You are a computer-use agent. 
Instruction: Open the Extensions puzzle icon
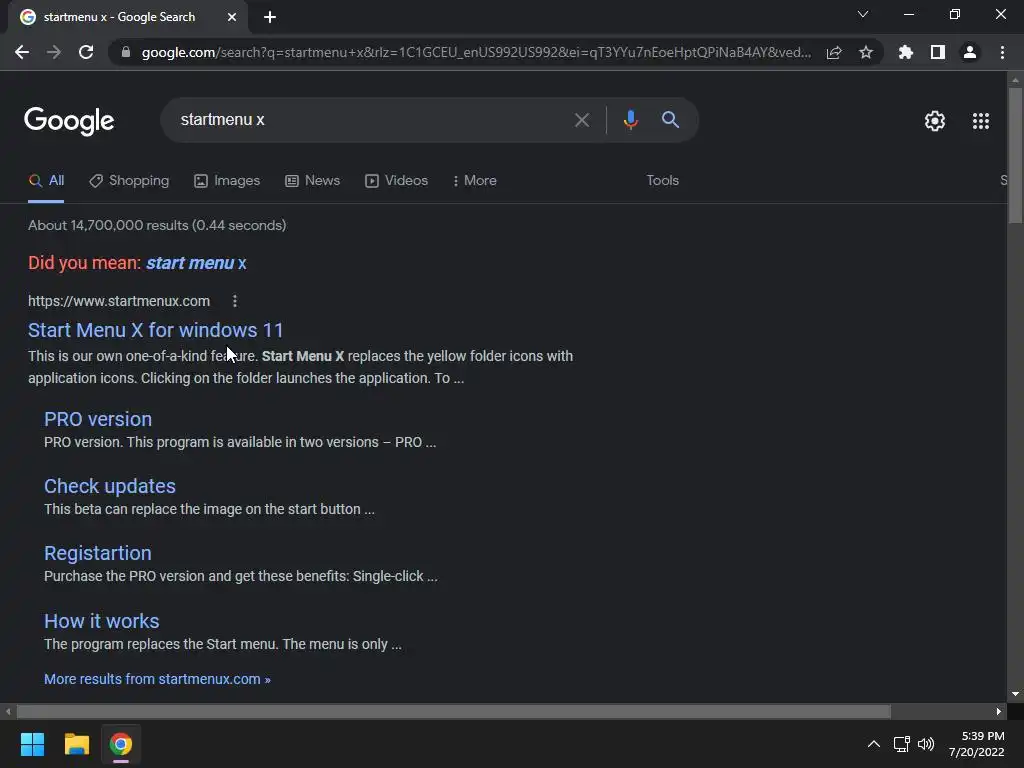click(906, 52)
